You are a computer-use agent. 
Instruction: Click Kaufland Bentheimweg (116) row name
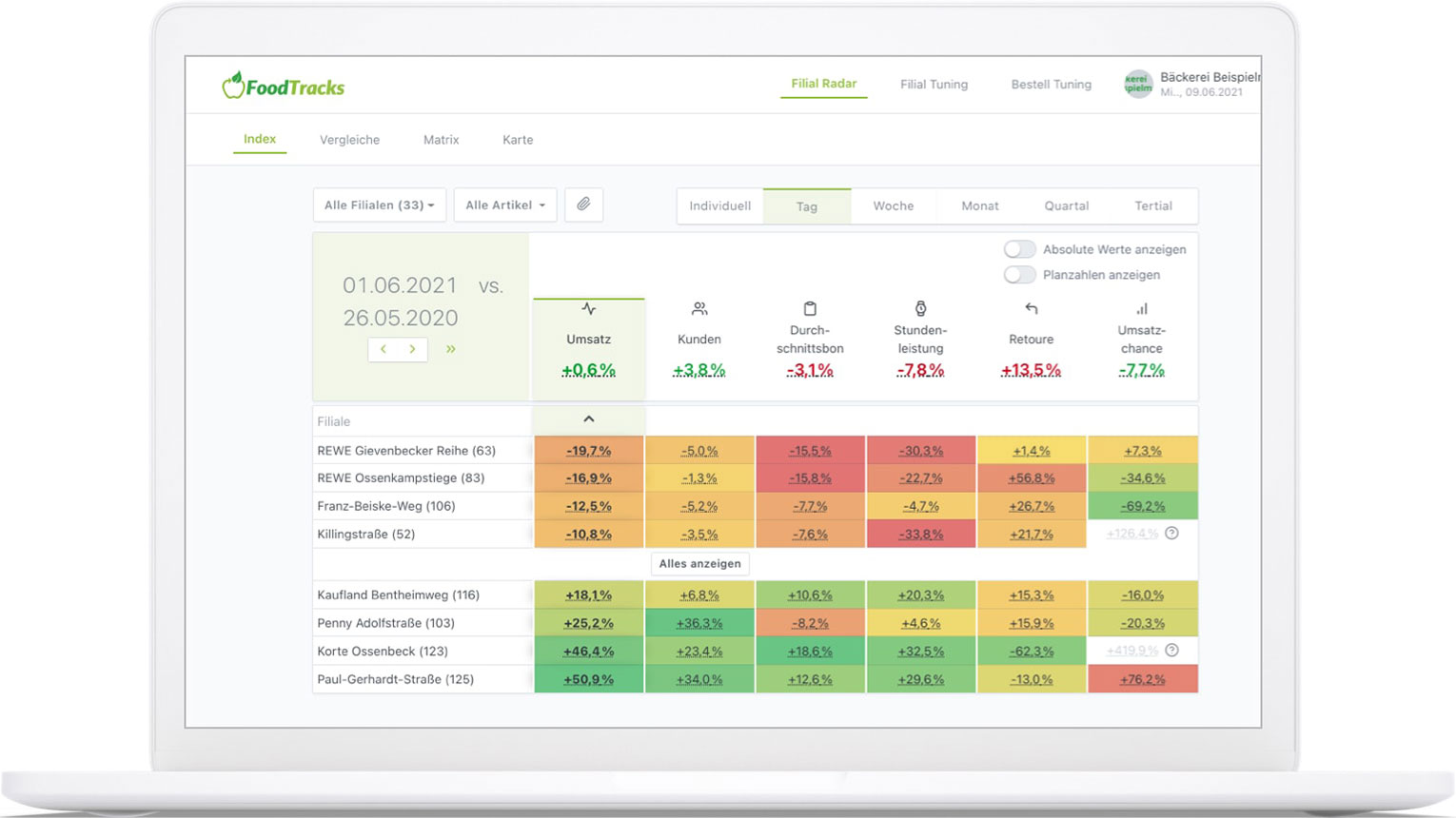[398, 595]
